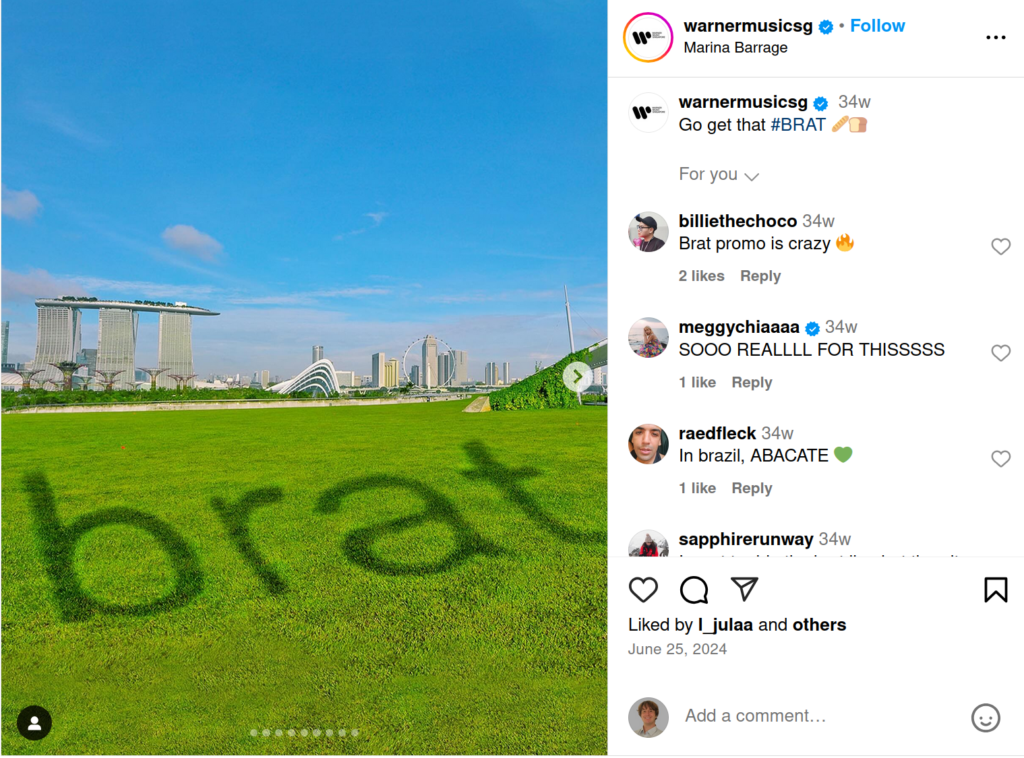Share post via paper plane icon

point(744,589)
